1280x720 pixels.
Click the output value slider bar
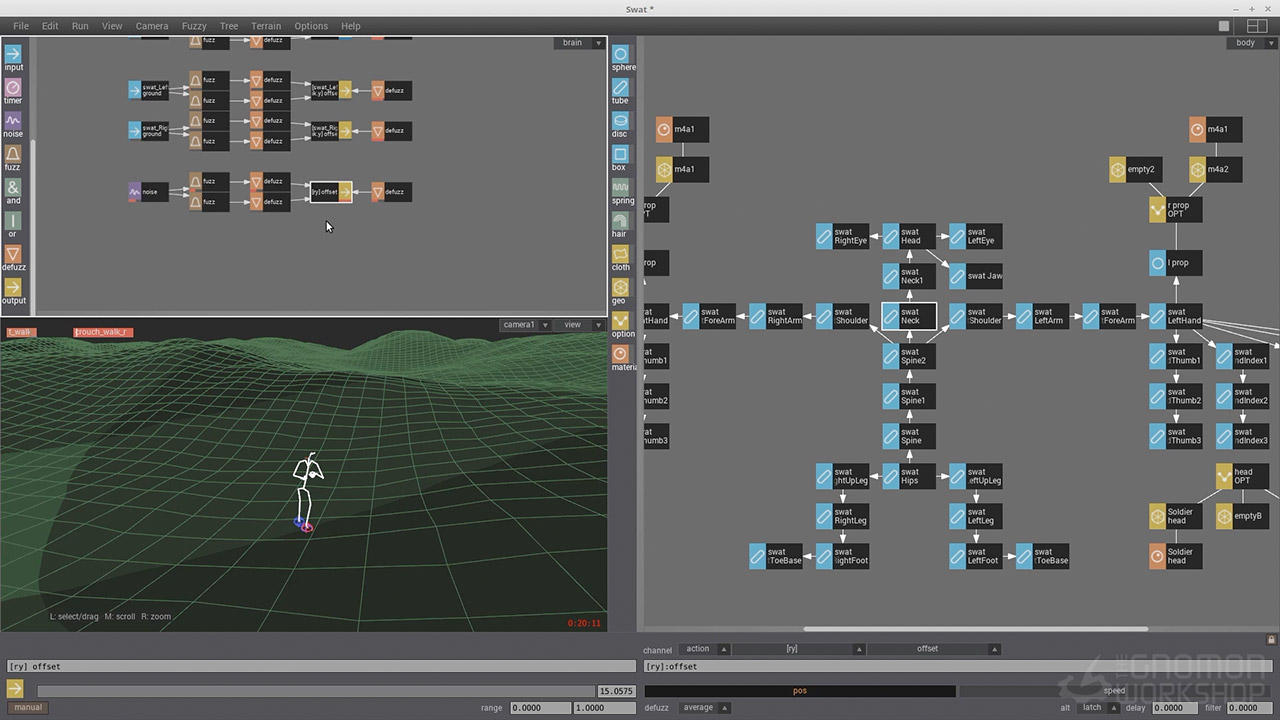pos(315,691)
